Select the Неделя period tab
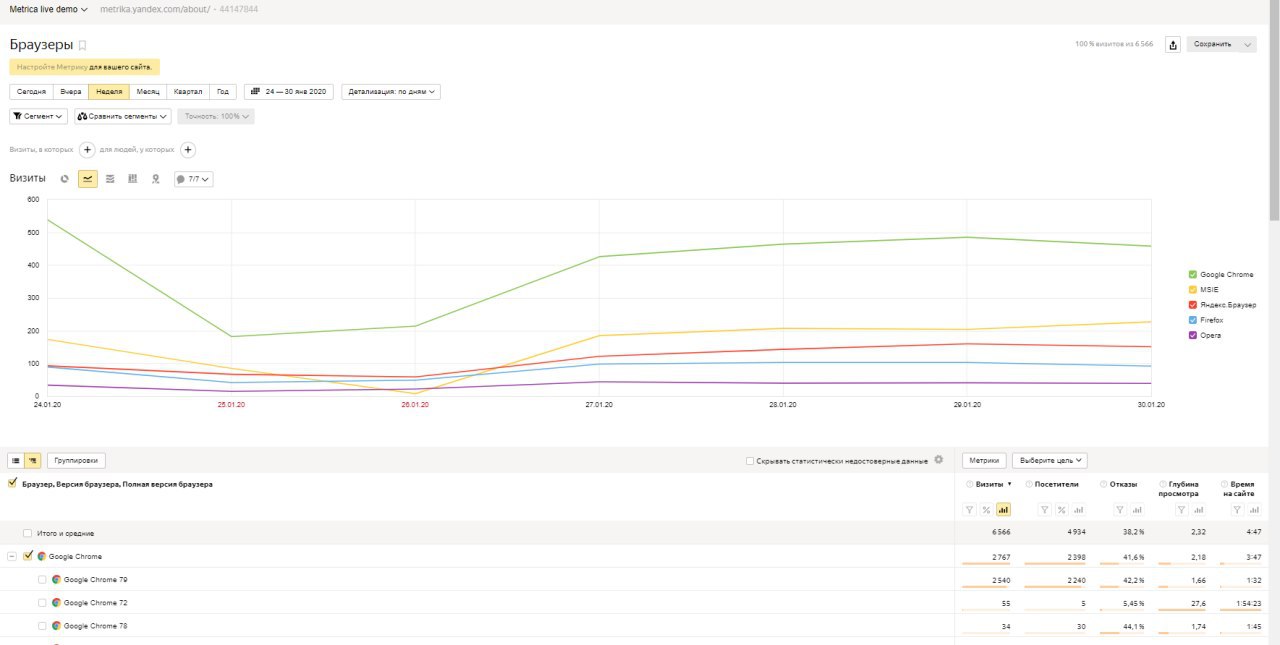The image size is (1280, 645). (109, 91)
